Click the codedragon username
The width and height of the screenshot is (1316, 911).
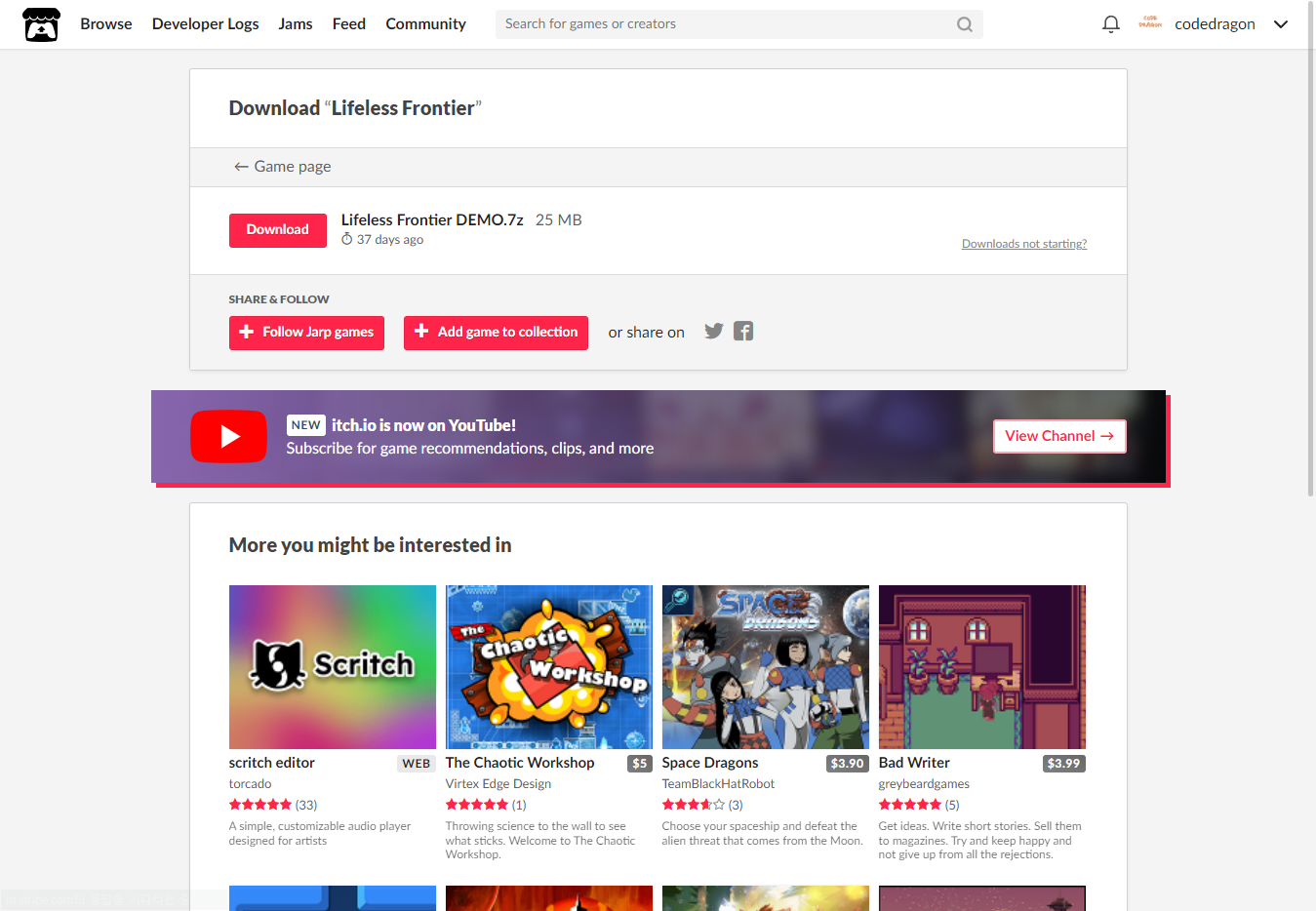[x=1215, y=24]
